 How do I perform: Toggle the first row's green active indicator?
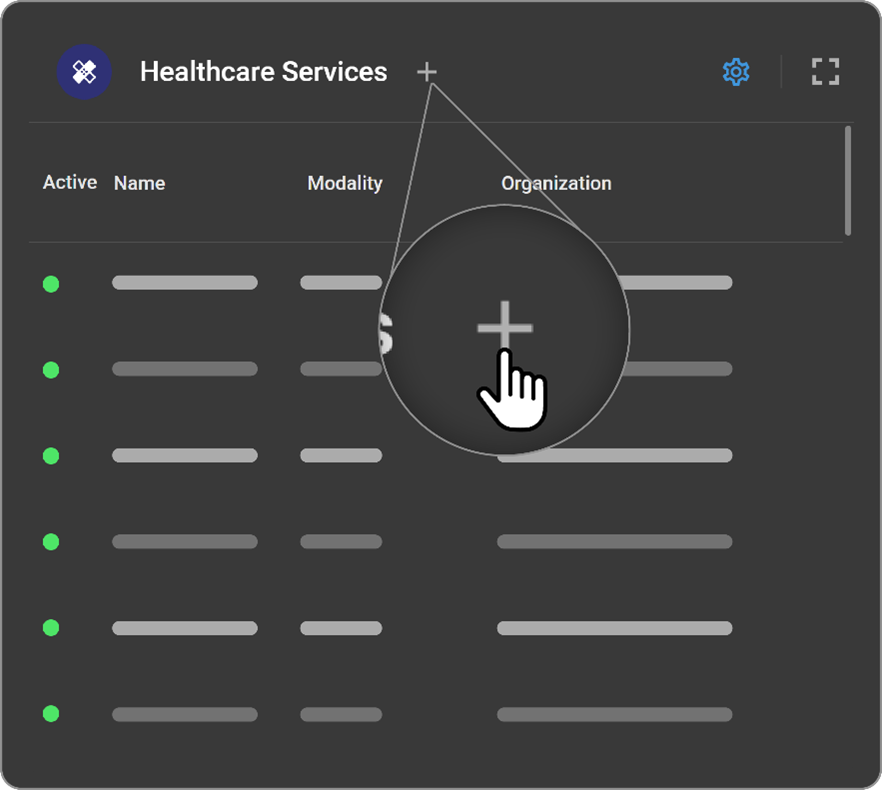tap(50, 282)
